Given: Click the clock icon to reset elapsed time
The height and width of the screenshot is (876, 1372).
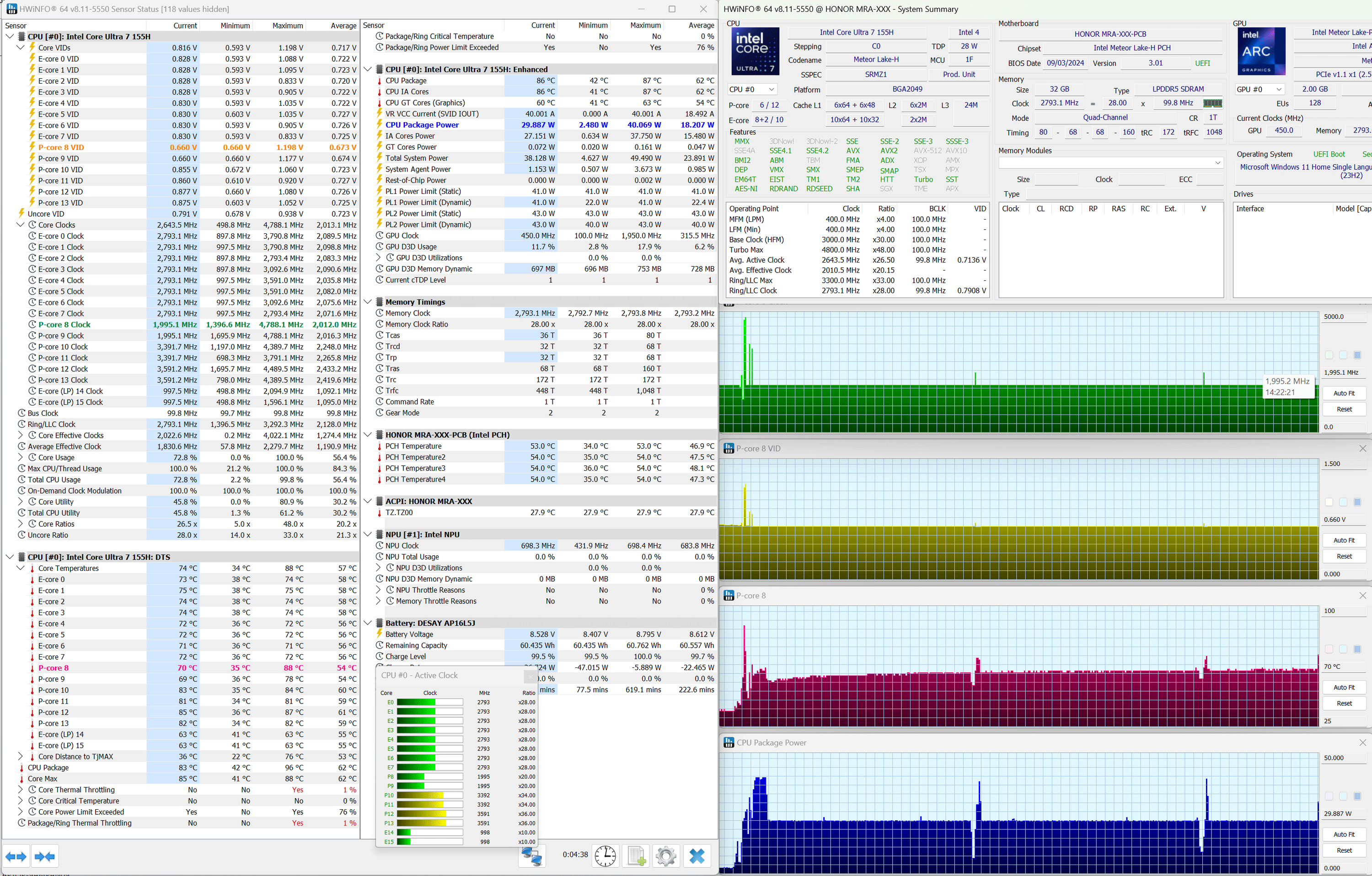Looking at the screenshot, I should 605,856.
